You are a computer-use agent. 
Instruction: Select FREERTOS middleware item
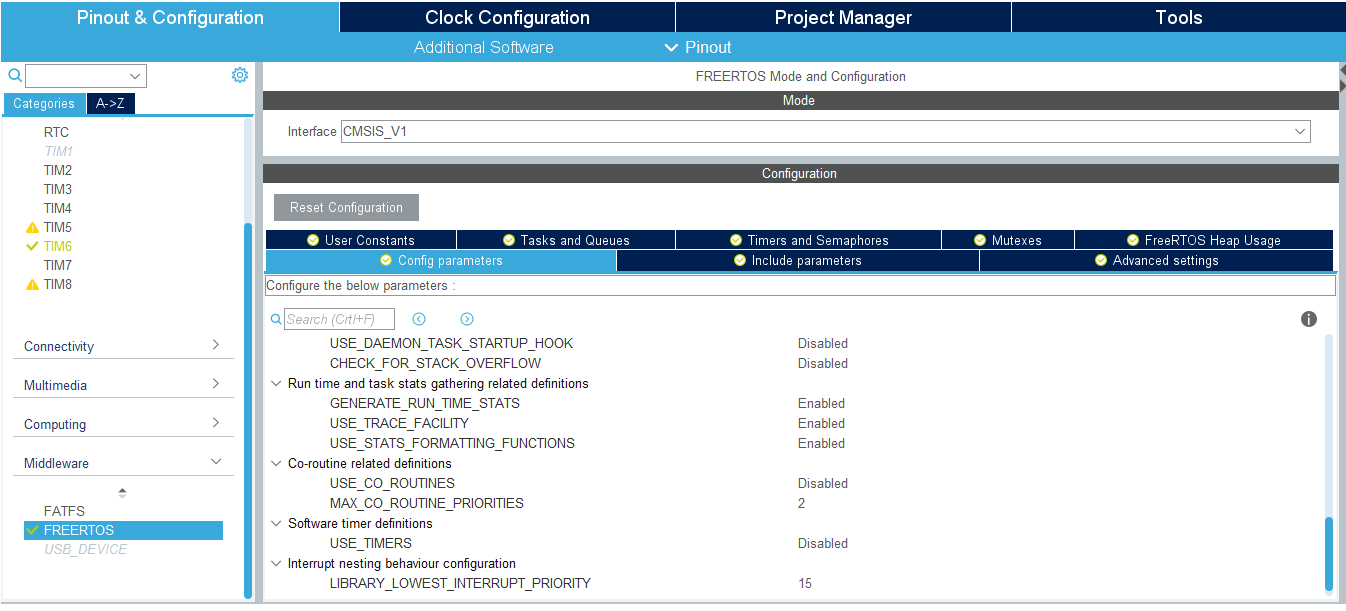tap(123, 530)
